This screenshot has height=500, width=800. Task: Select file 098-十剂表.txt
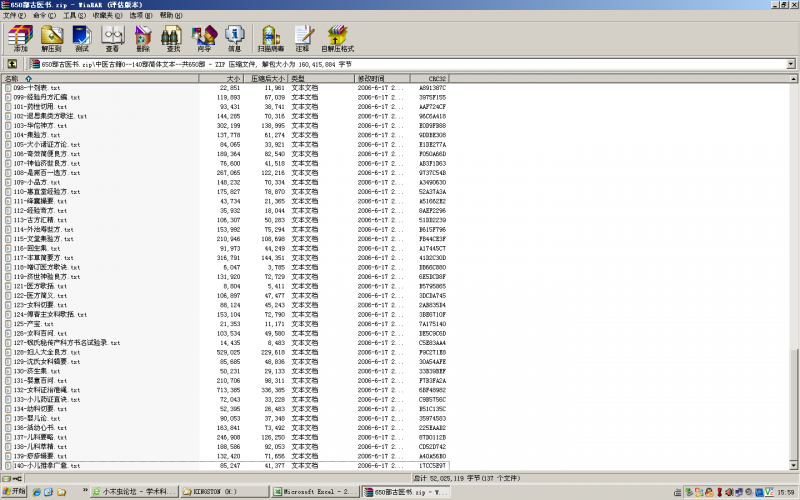click(37, 88)
